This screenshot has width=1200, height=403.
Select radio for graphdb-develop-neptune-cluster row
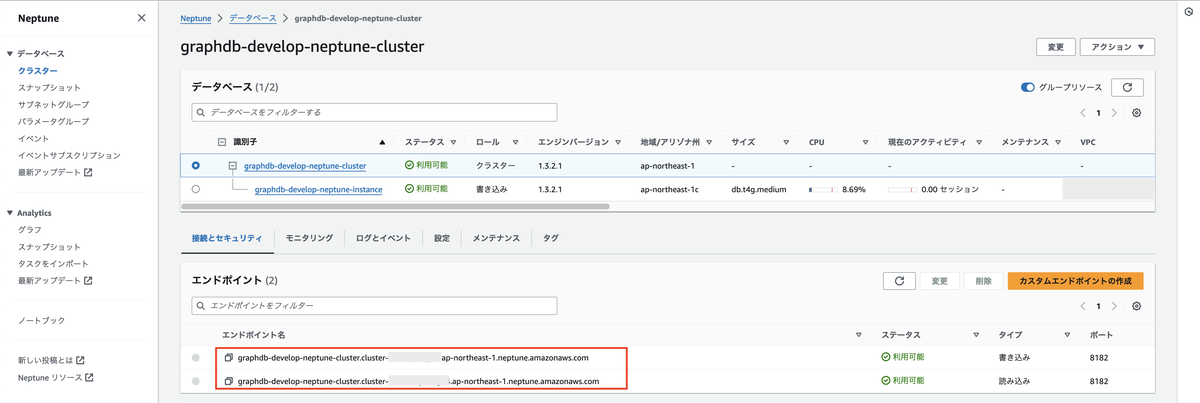(195, 165)
